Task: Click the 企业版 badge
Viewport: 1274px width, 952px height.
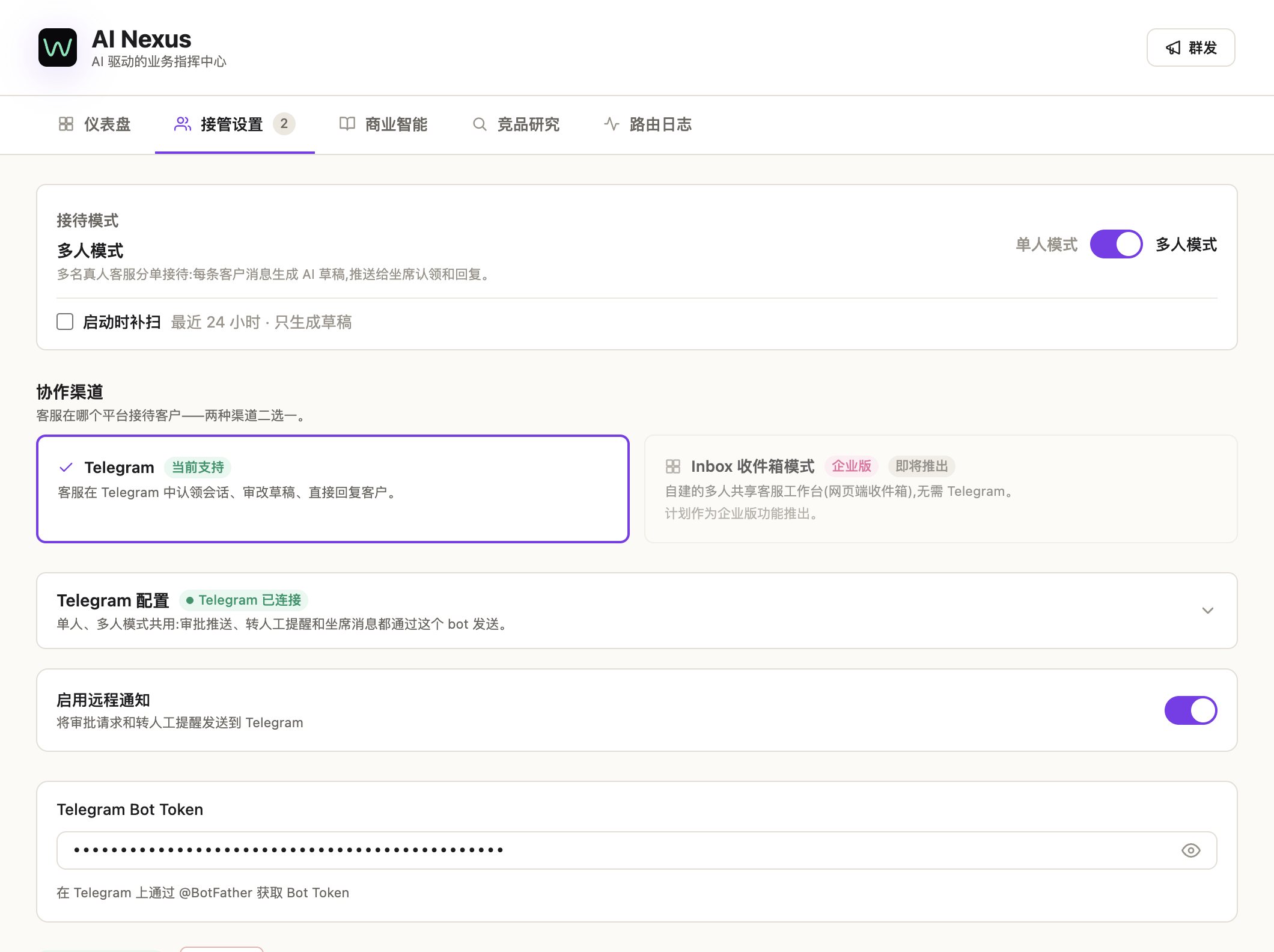Action: pyautogui.click(x=852, y=466)
